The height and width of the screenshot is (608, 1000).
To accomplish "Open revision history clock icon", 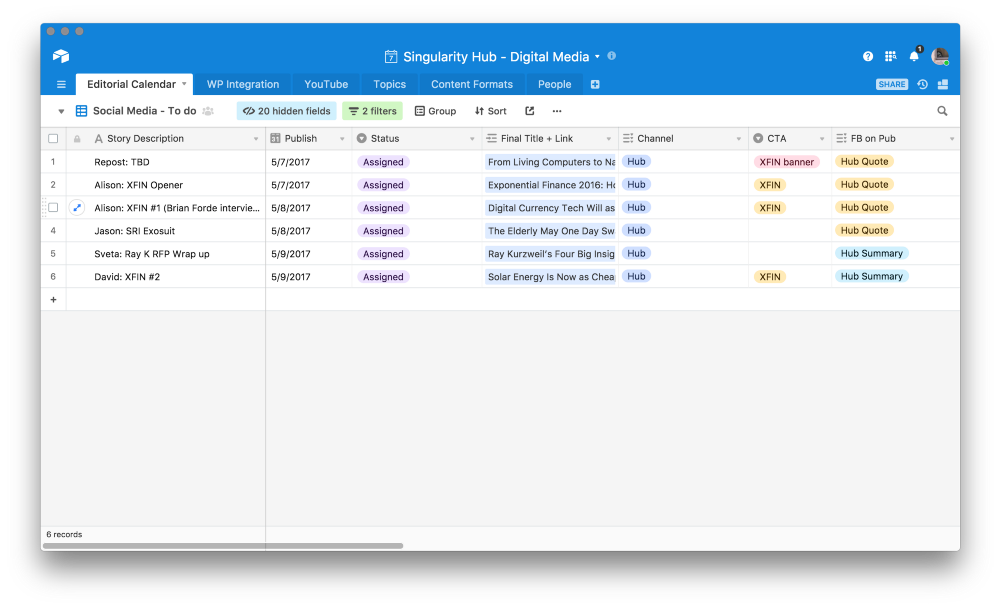I will click(922, 84).
